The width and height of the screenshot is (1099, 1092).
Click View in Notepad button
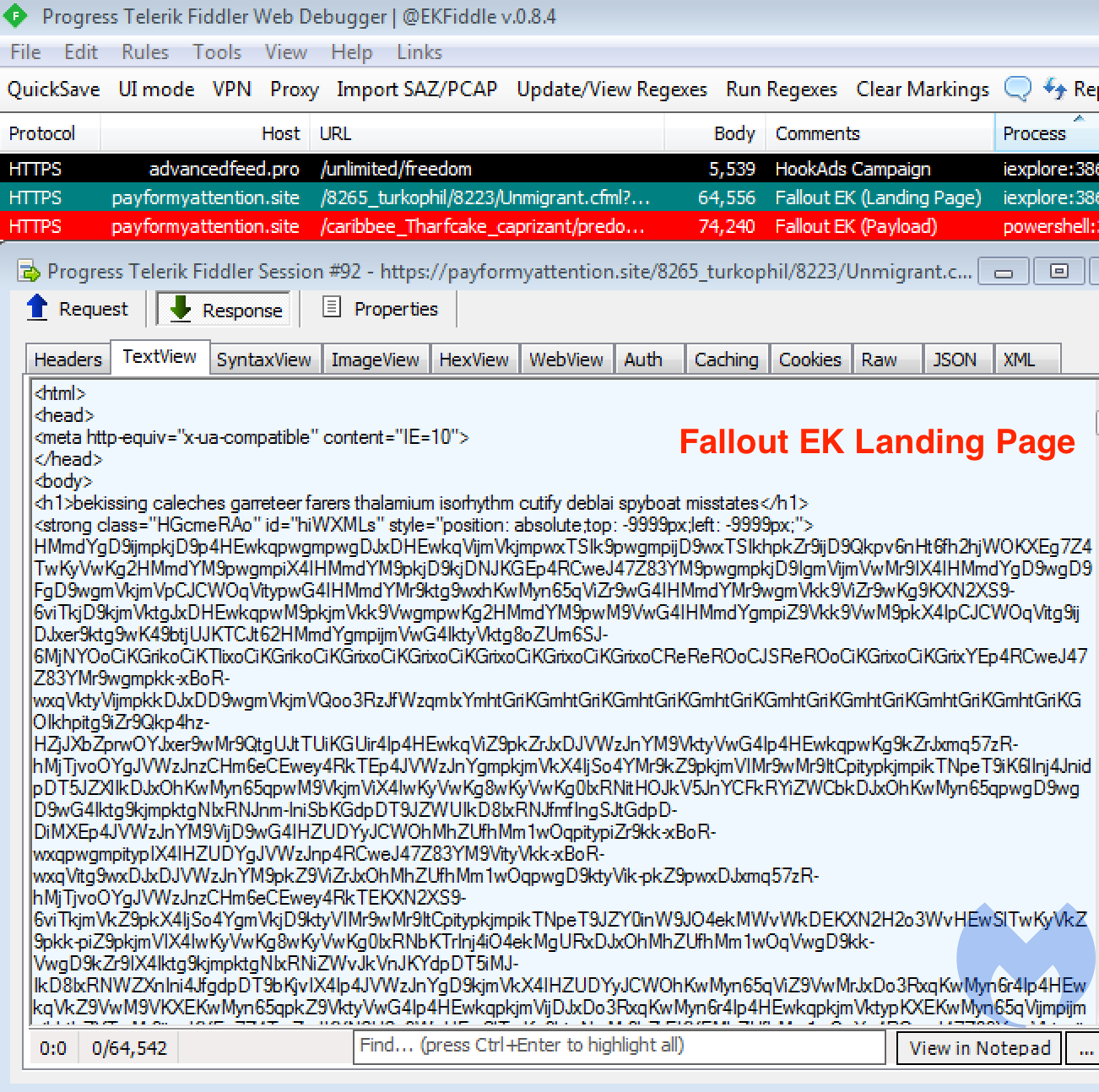tap(979, 1048)
